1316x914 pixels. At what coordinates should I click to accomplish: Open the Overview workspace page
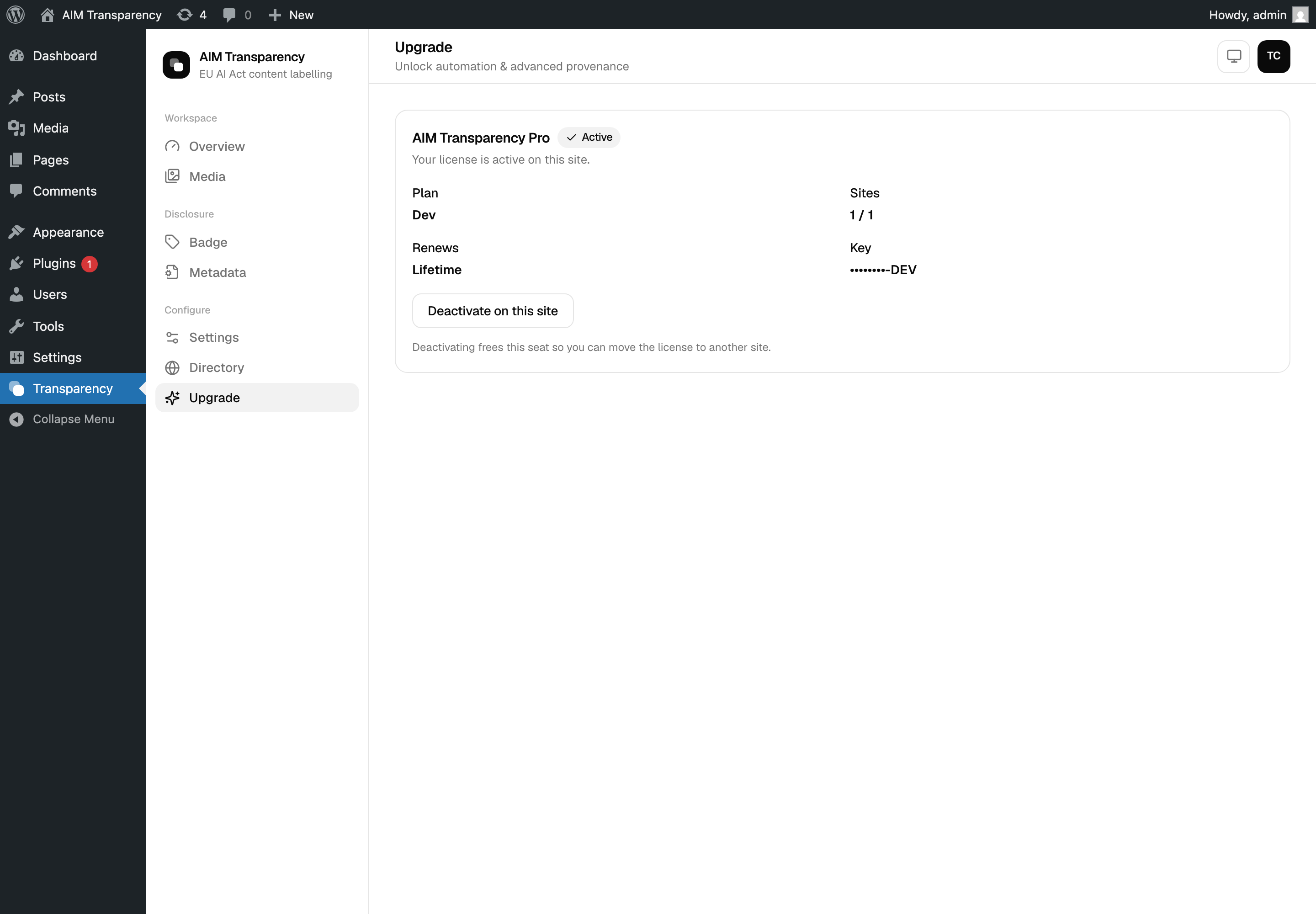pos(257,147)
